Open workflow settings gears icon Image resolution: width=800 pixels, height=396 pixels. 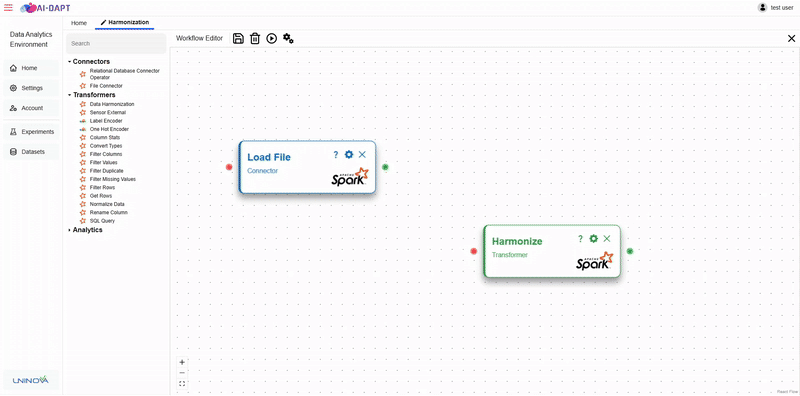coord(288,38)
